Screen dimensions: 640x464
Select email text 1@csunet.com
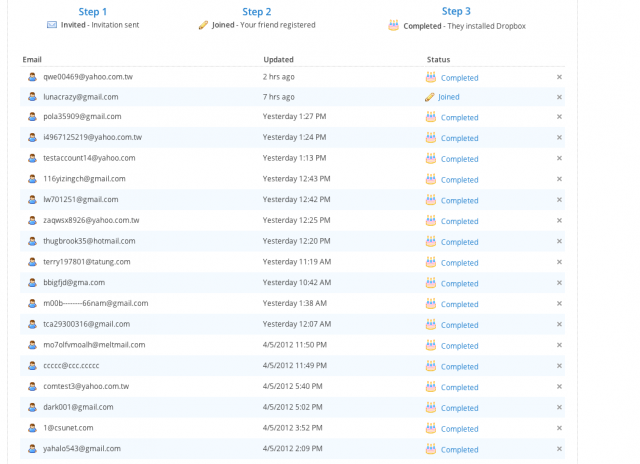click(68, 428)
